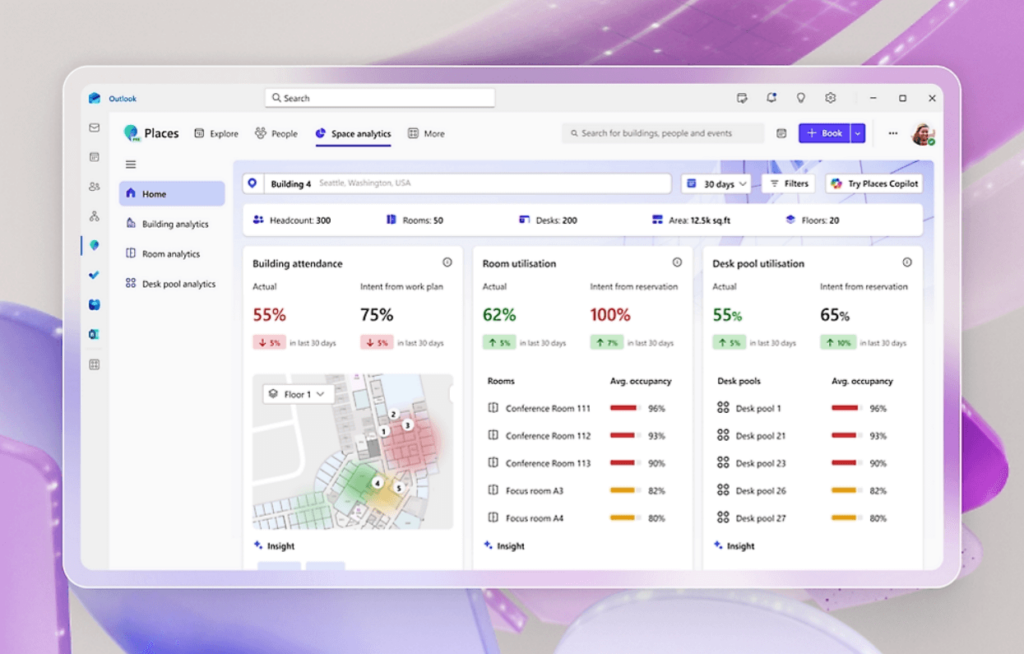Click Desks: 200 stat

(x=548, y=220)
